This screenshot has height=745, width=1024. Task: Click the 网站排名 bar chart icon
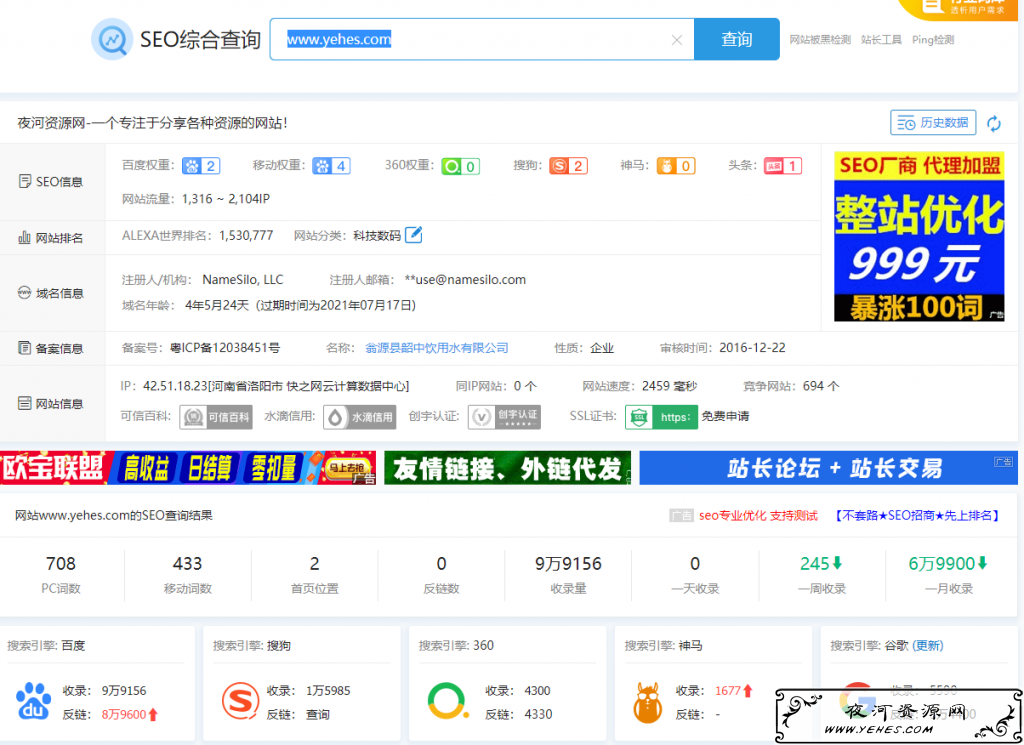coord(24,238)
